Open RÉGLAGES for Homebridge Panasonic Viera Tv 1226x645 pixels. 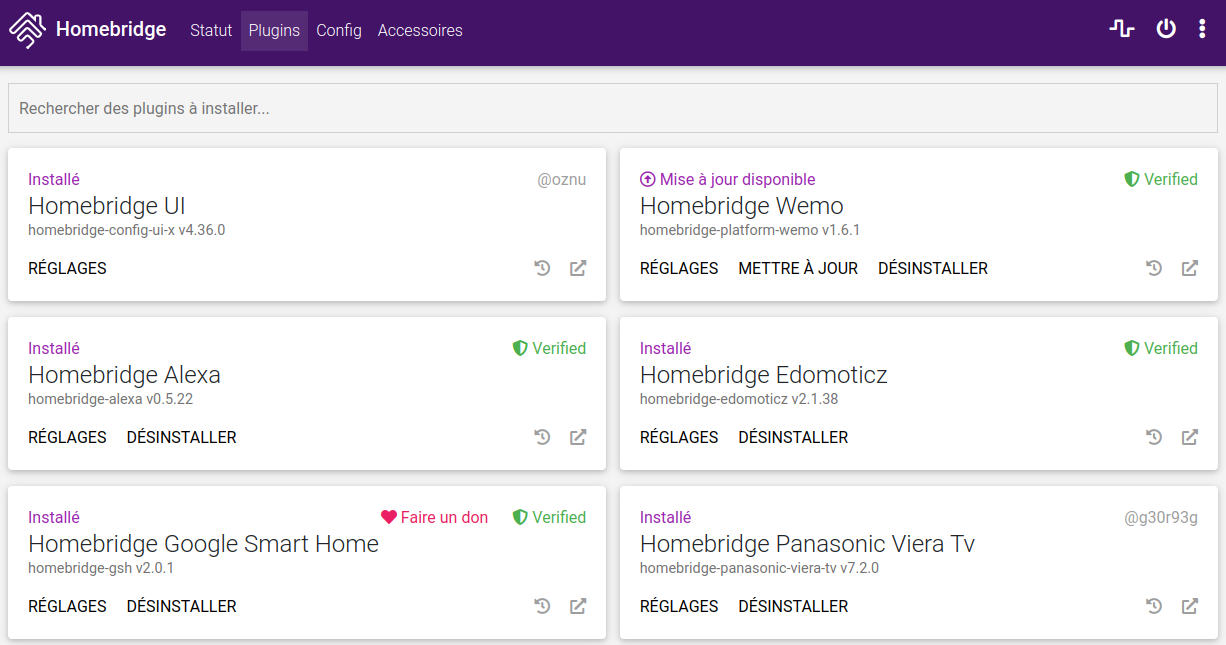click(679, 606)
